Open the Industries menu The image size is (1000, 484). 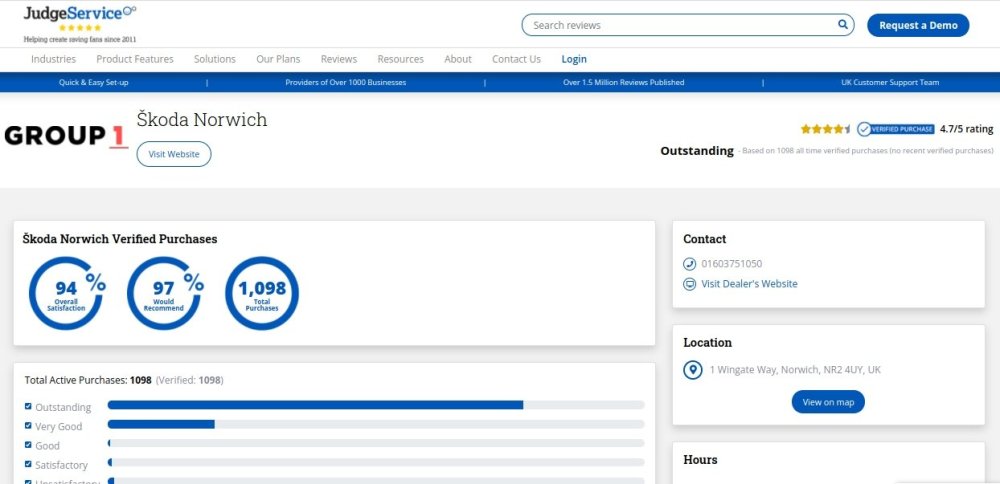point(54,59)
